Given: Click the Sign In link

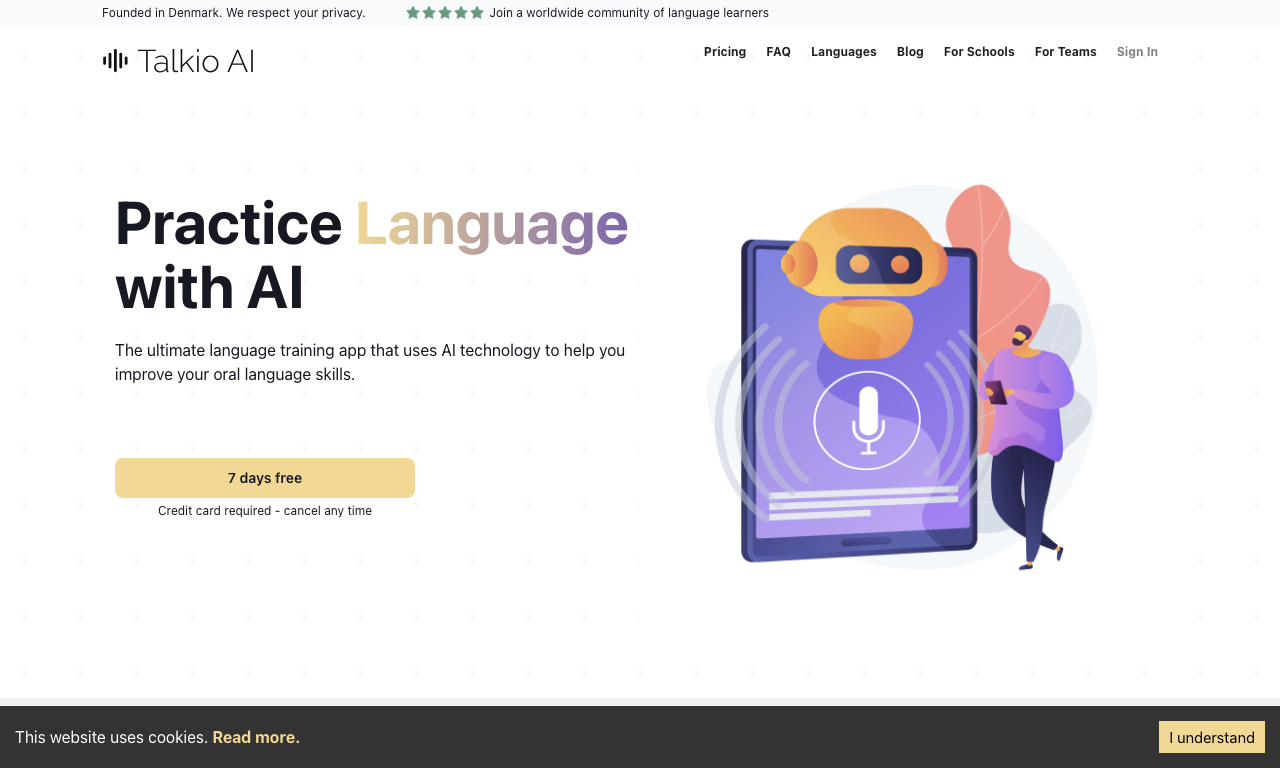Looking at the screenshot, I should click(1137, 52).
